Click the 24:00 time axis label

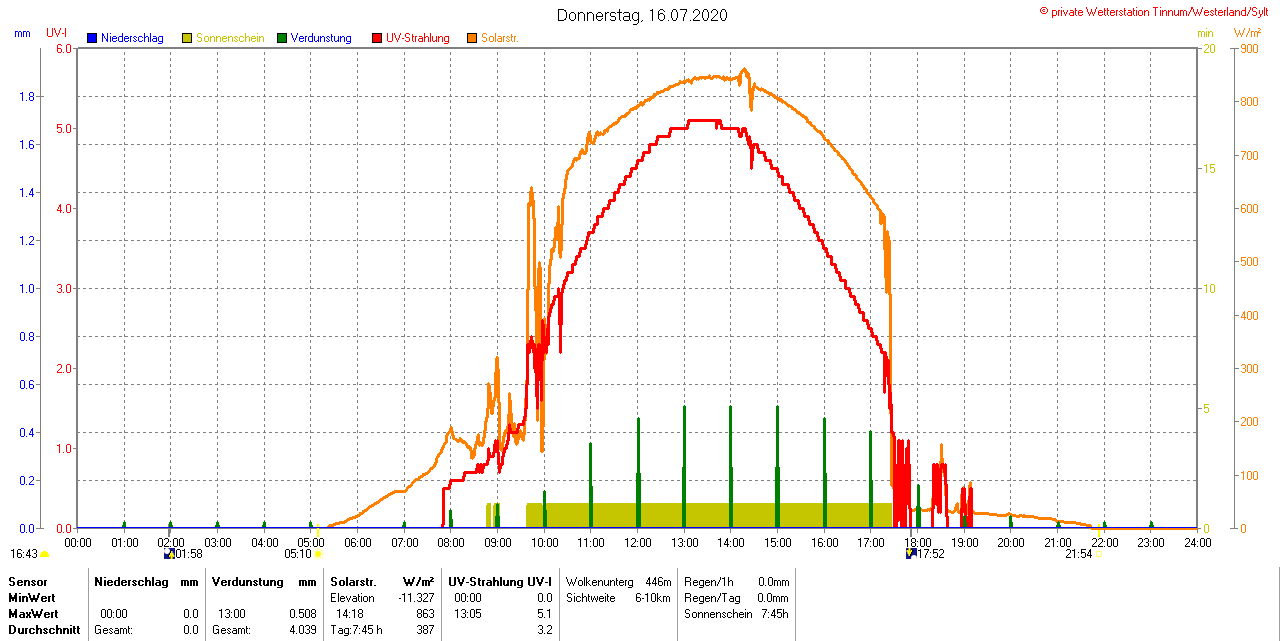pyautogui.click(x=1197, y=542)
